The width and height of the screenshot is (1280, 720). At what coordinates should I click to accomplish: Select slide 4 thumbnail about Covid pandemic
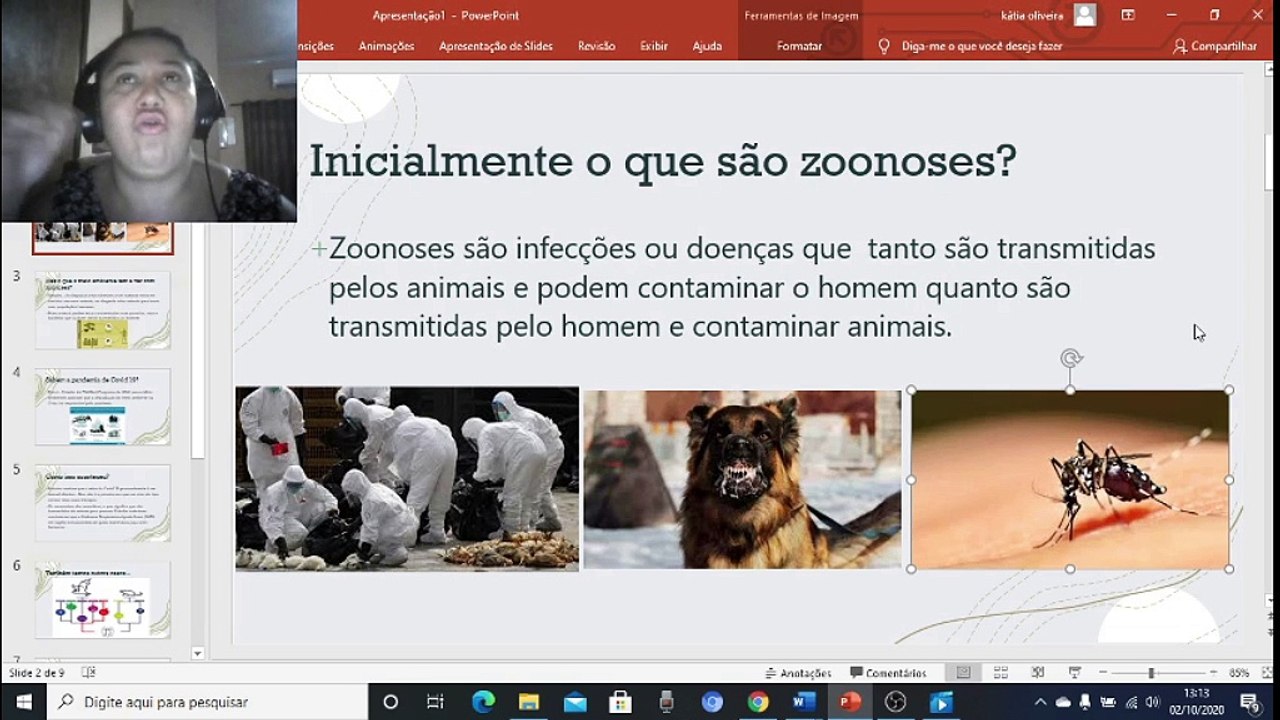point(102,407)
